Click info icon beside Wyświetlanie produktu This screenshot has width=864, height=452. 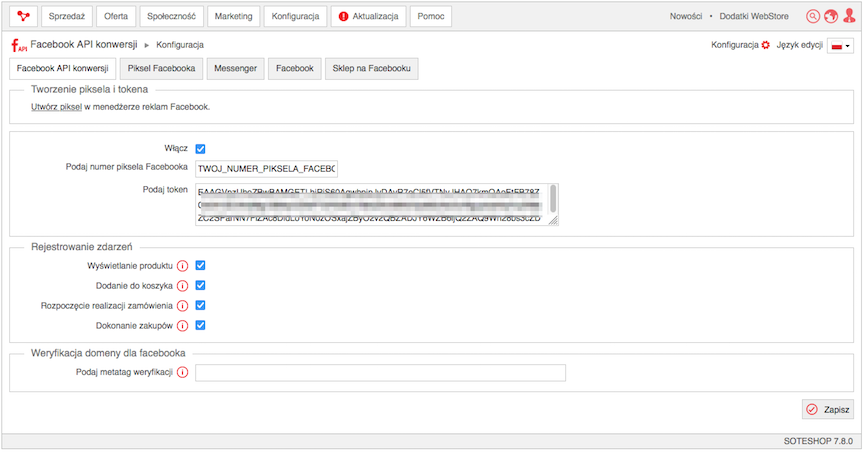point(182,266)
